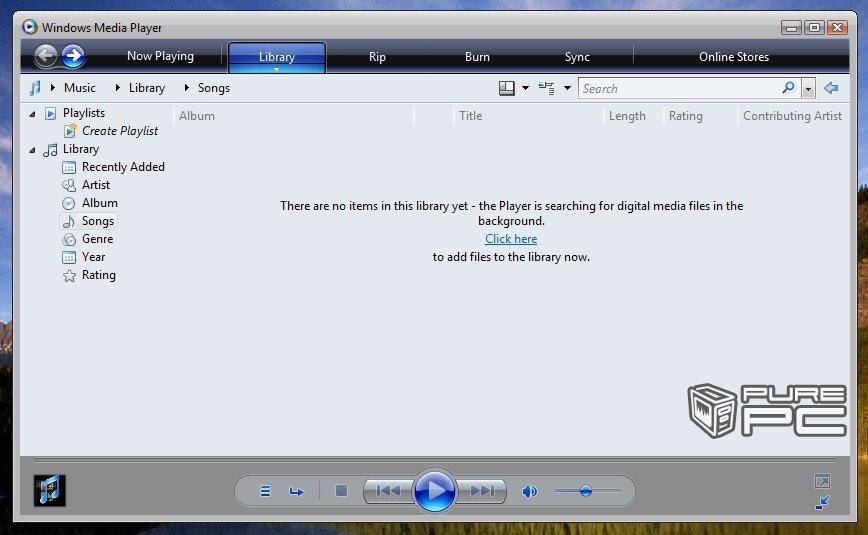Switch to full screen view icon
The width and height of the screenshot is (868, 535).
click(822, 481)
